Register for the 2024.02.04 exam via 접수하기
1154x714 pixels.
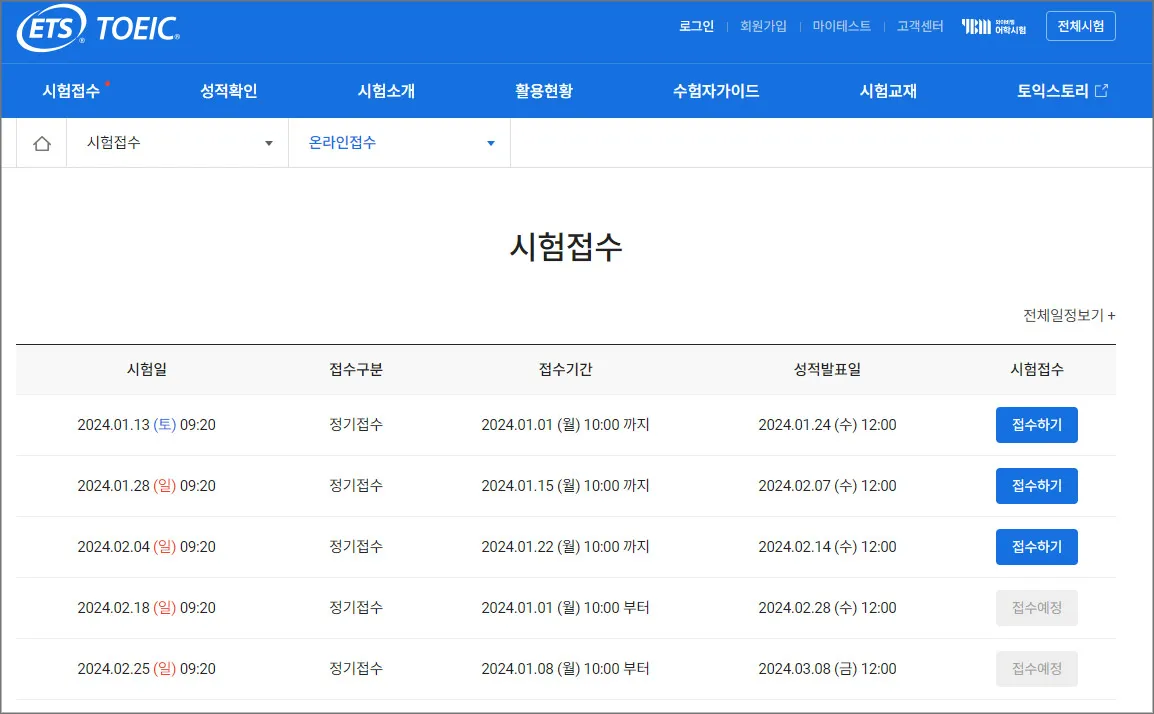pos(1037,546)
